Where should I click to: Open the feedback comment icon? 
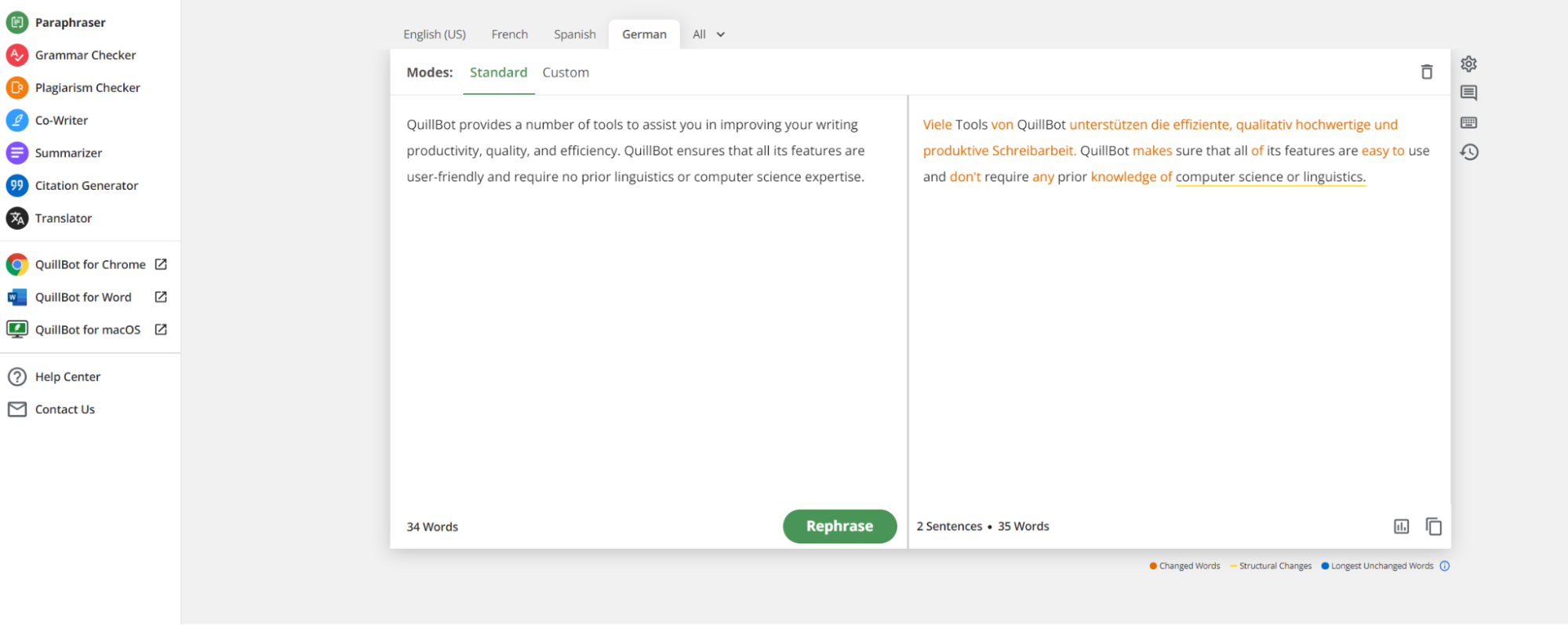tap(1469, 93)
